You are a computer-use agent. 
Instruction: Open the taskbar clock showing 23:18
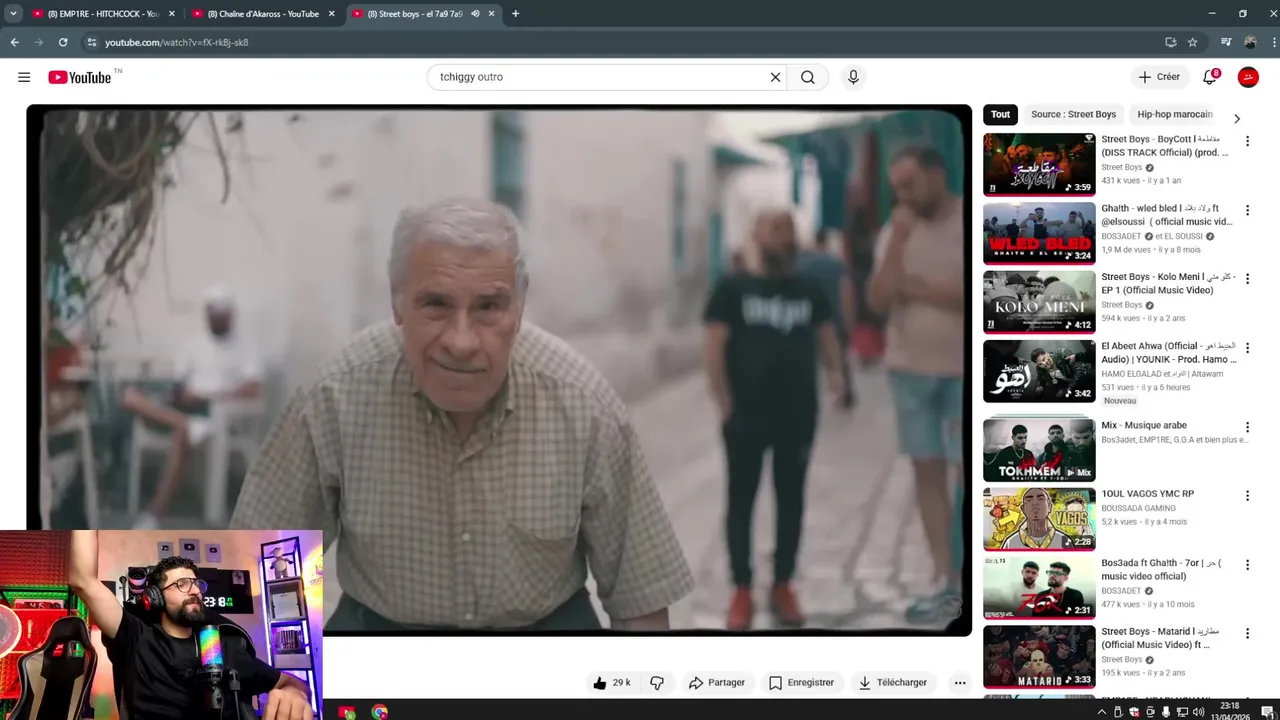1230,712
